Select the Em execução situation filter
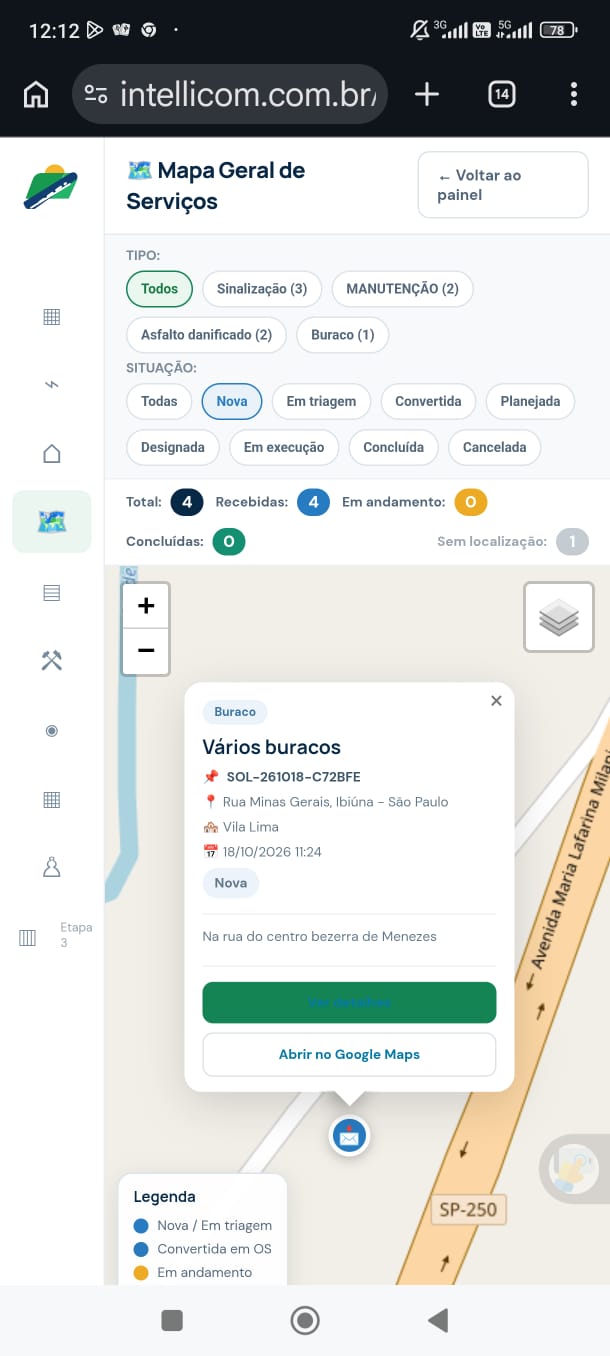Screen dimensions: 610x1356 point(284,447)
